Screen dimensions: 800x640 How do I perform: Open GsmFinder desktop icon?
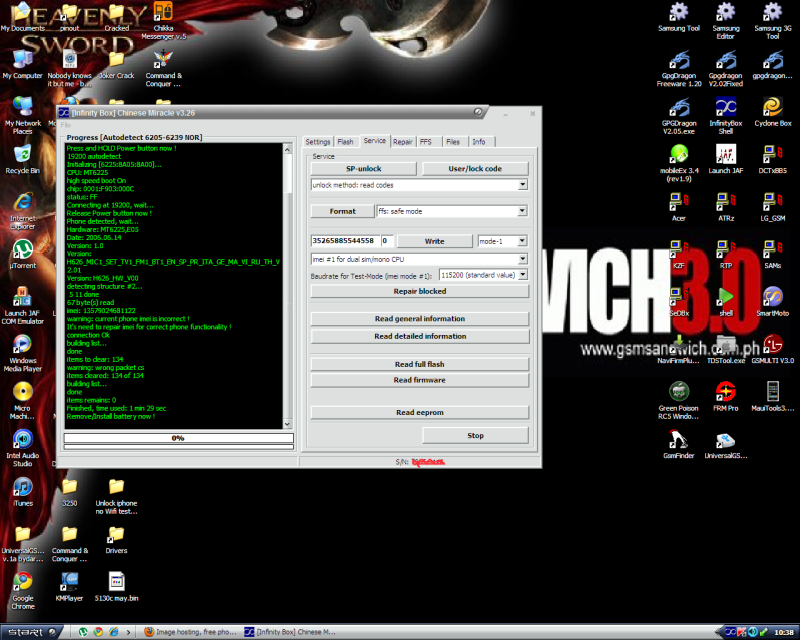[679, 444]
